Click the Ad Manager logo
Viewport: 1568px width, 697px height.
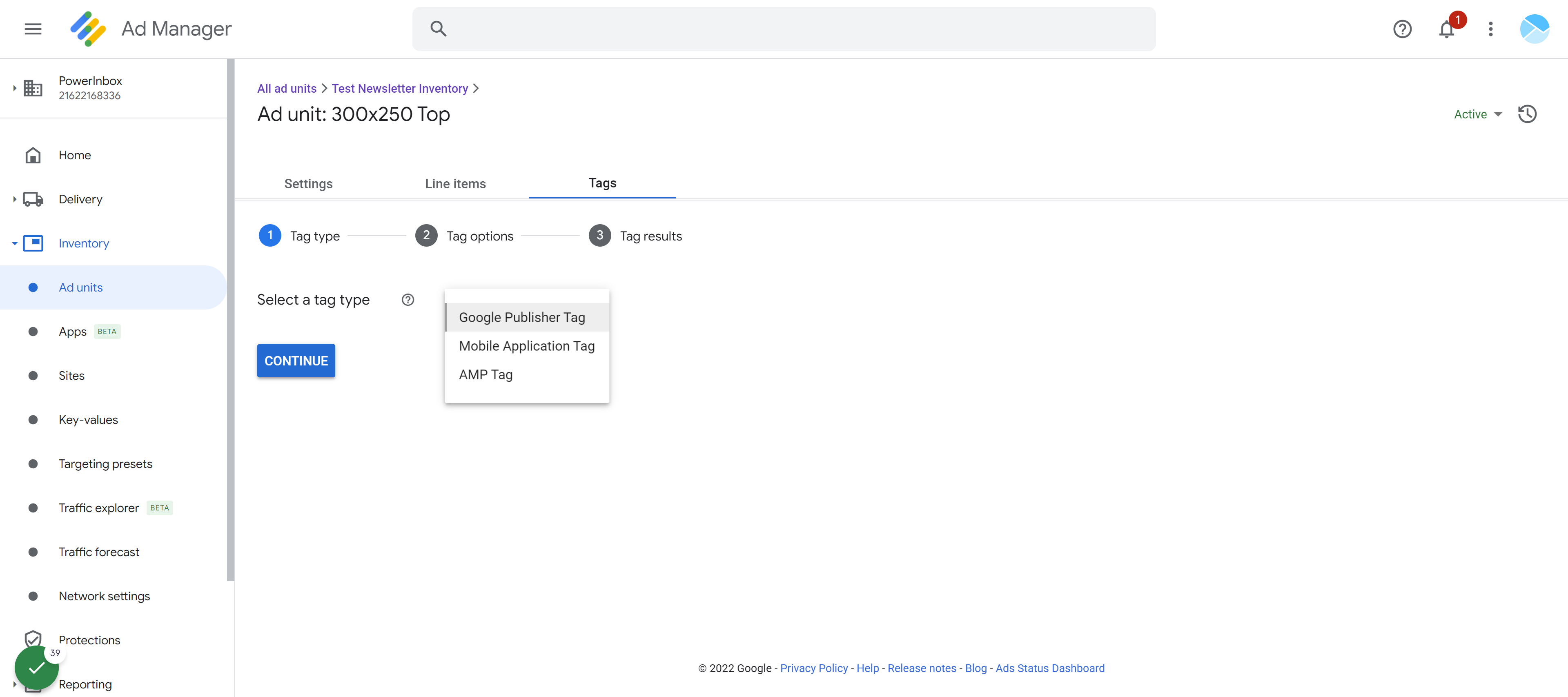[x=88, y=29]
